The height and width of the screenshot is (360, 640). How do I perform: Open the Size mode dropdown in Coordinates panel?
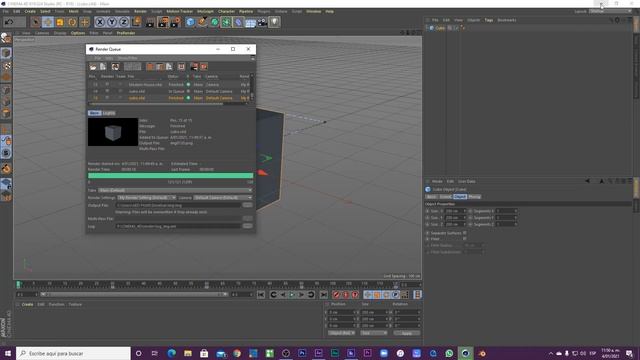374,333
